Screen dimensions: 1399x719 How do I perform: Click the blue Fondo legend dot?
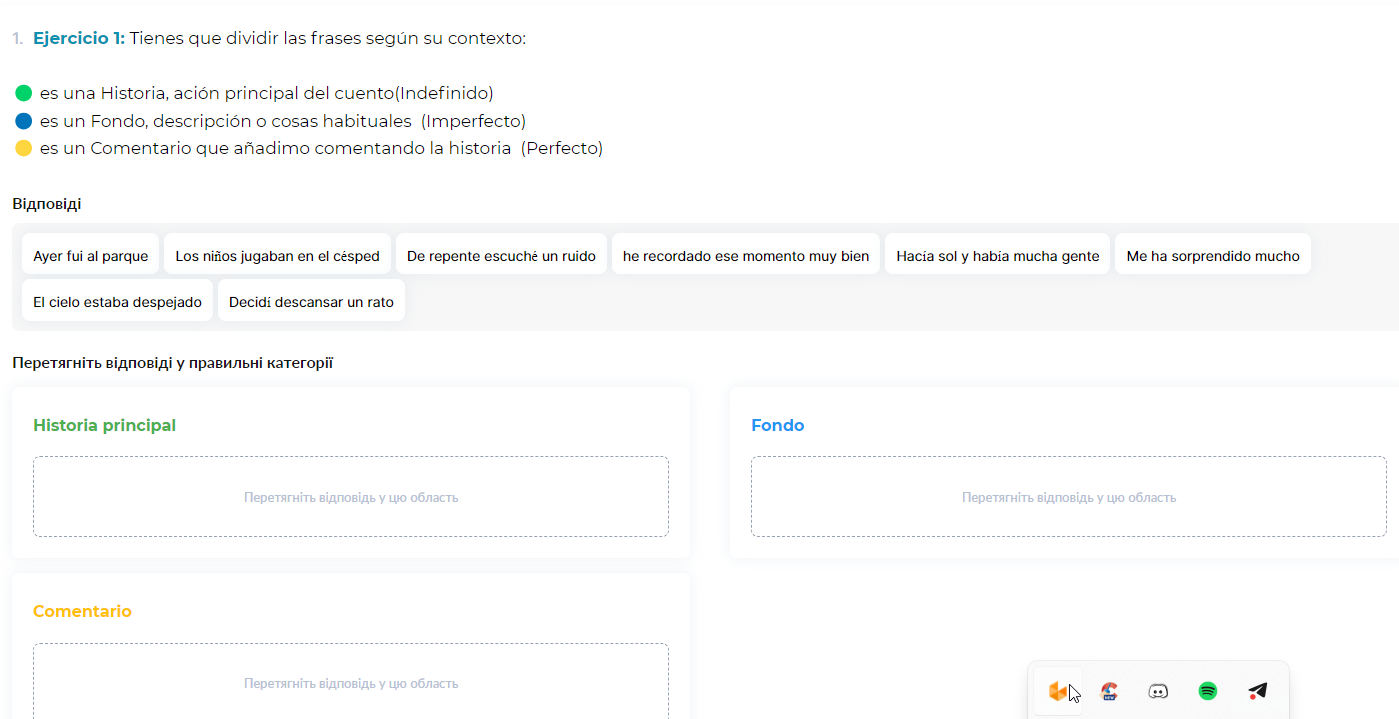tap(24, 121)
